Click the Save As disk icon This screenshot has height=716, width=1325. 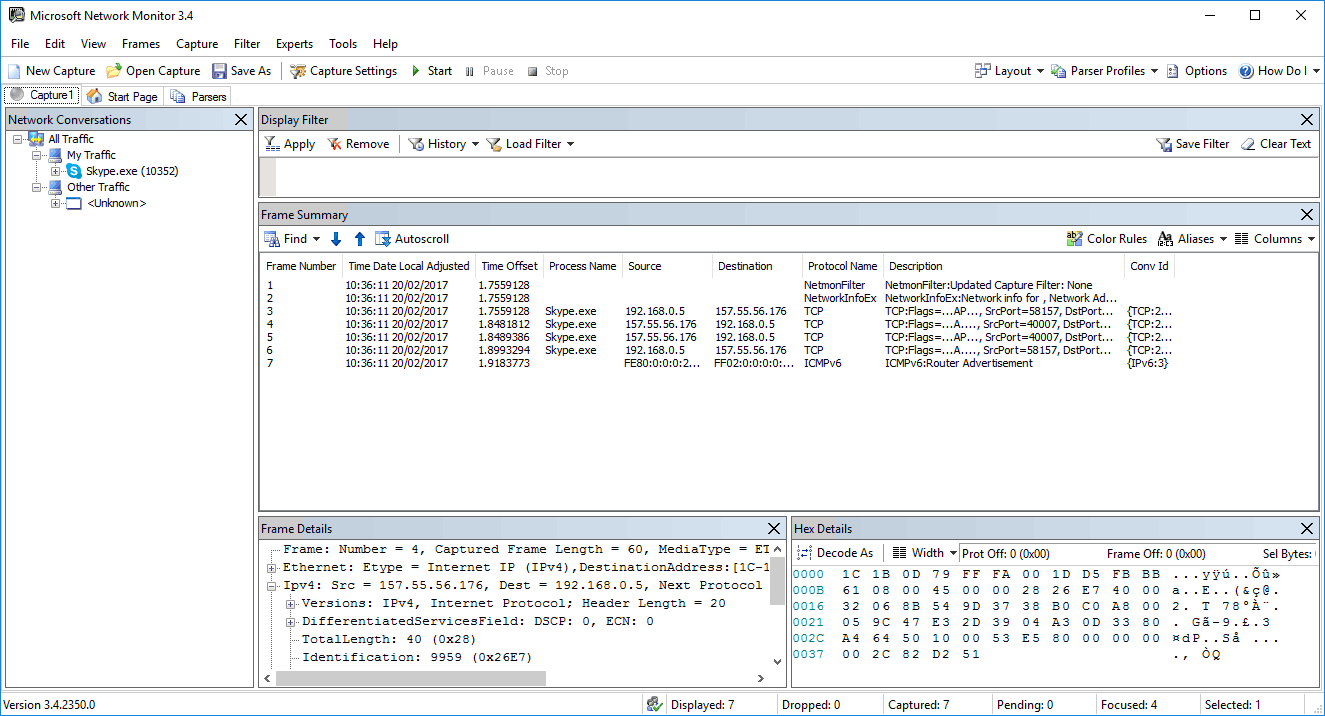[x=219, y=71]
